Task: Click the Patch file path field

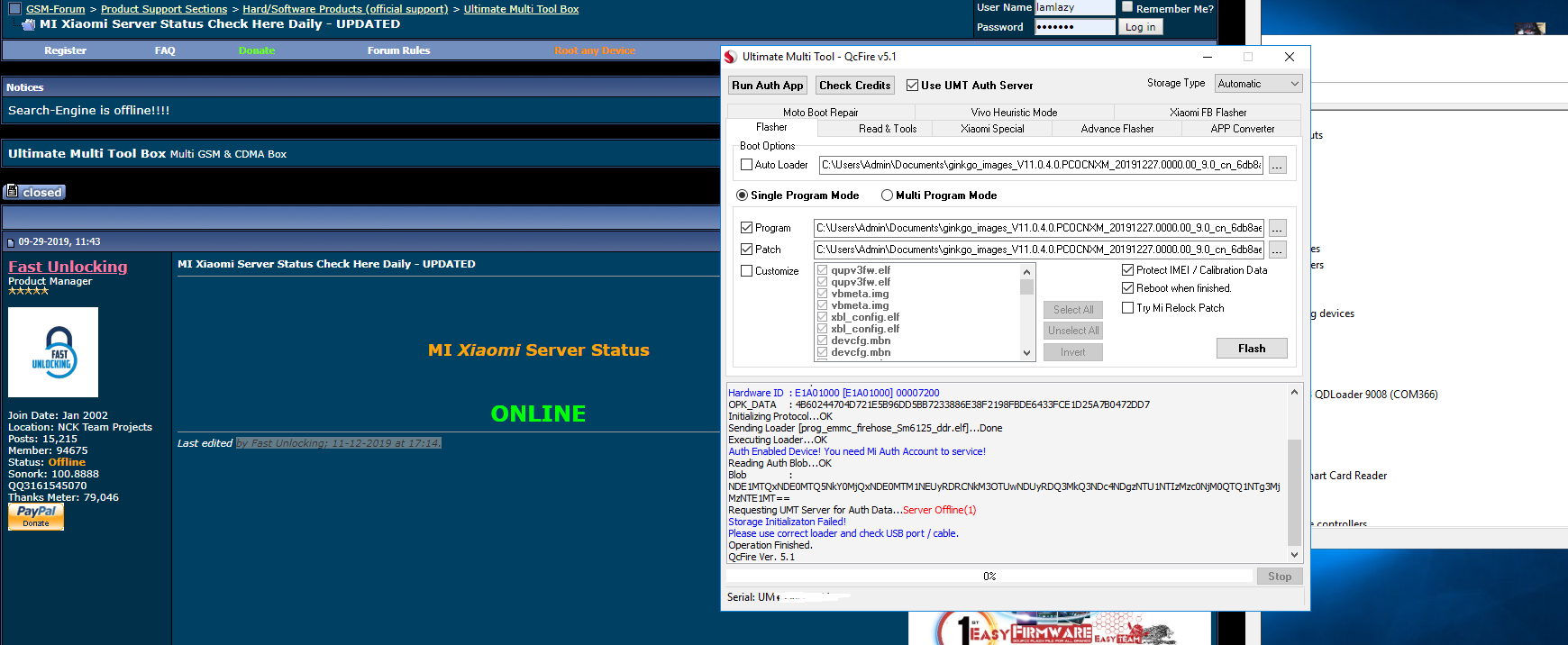Action: coord(1038,250)
